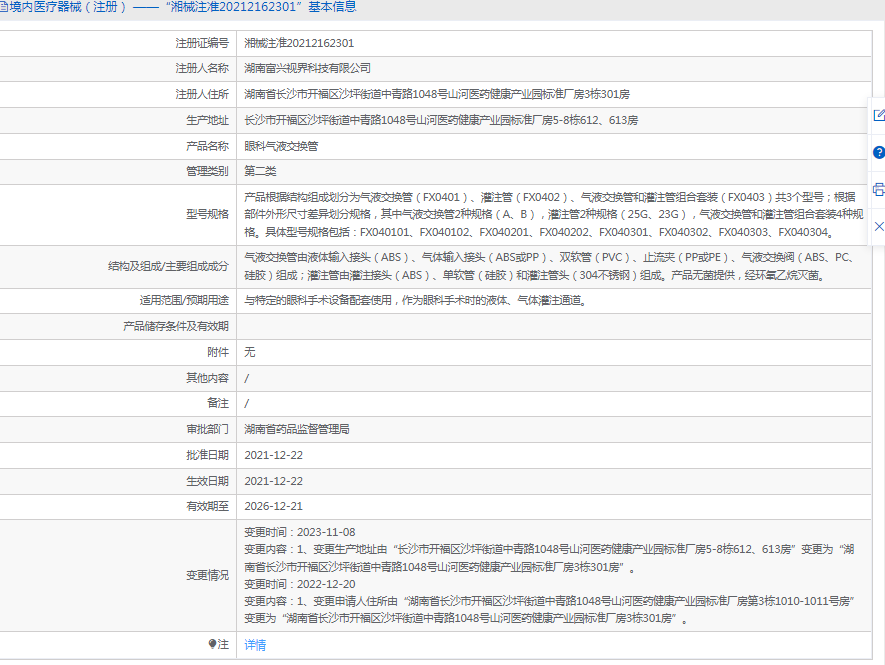
Task: Click the printer icon in the side toolbar
Action: click(x=879, y=189)
